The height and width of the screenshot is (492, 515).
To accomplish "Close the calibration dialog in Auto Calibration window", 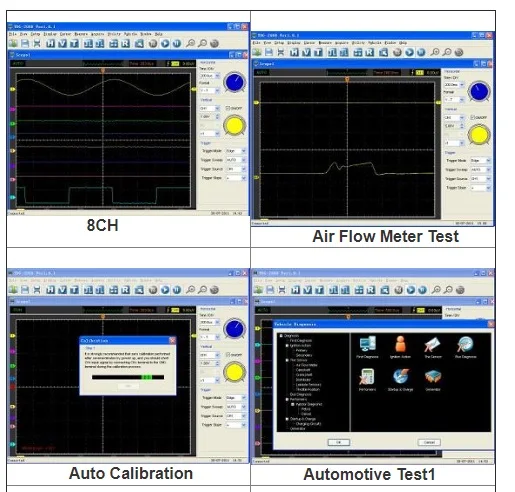I will 172,340.
